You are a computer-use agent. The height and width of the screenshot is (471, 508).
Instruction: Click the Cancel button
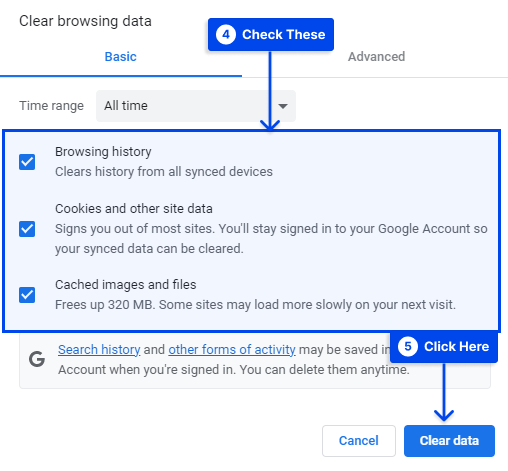coord(359,441)
